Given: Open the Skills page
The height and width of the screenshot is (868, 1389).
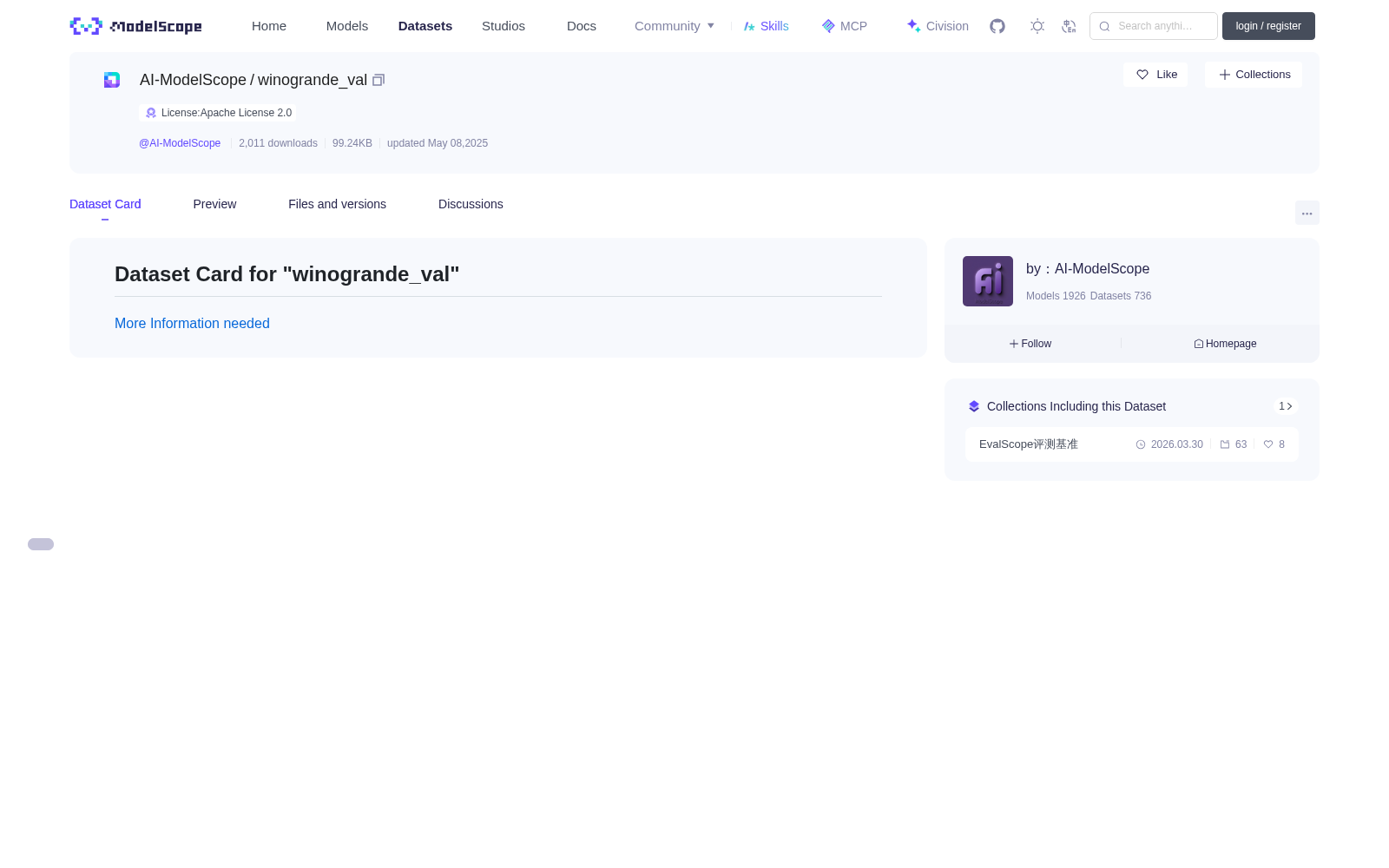Looking at the screenshot, I should (767, 26).
